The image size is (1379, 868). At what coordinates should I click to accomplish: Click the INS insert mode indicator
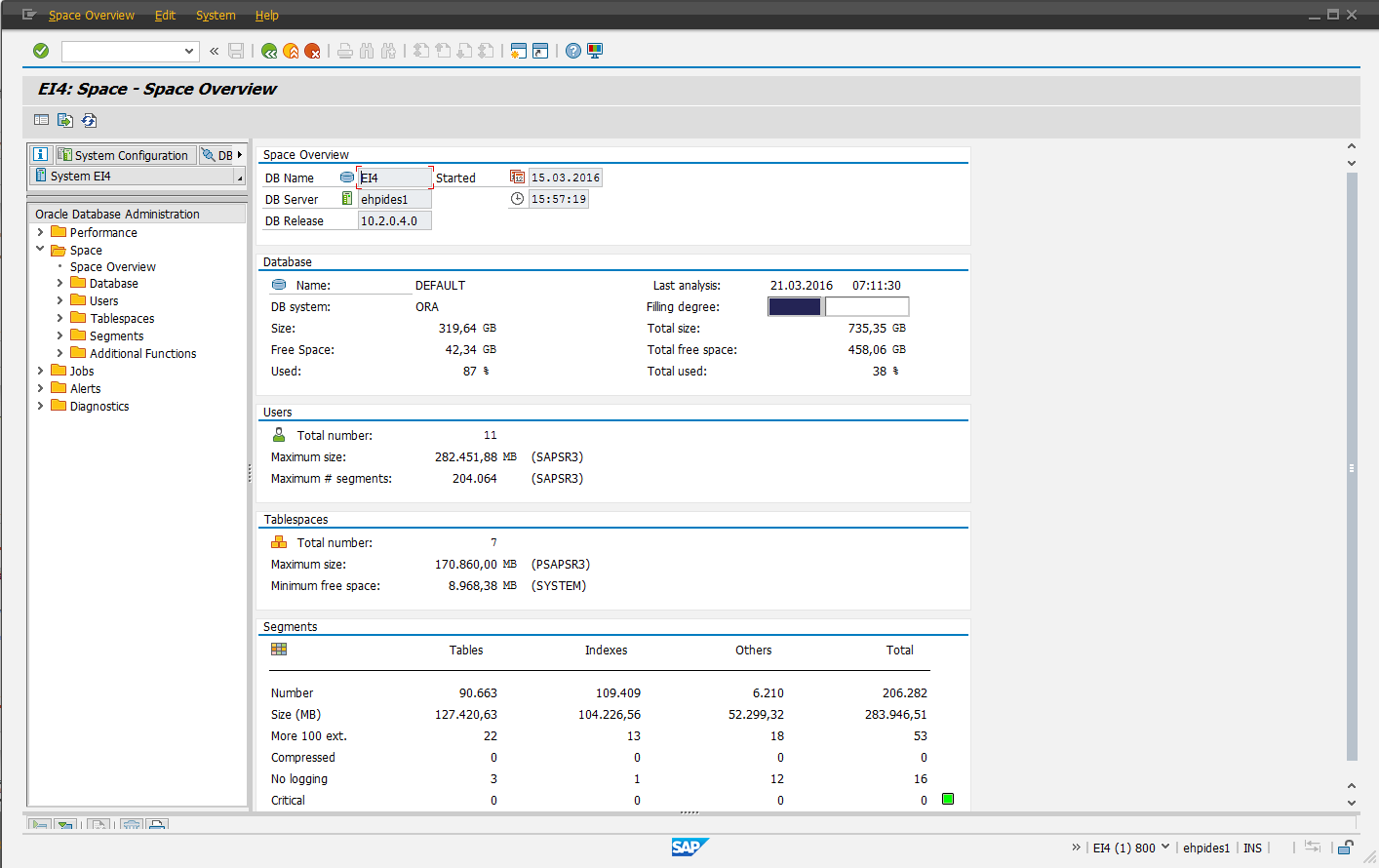point(1253,848)
